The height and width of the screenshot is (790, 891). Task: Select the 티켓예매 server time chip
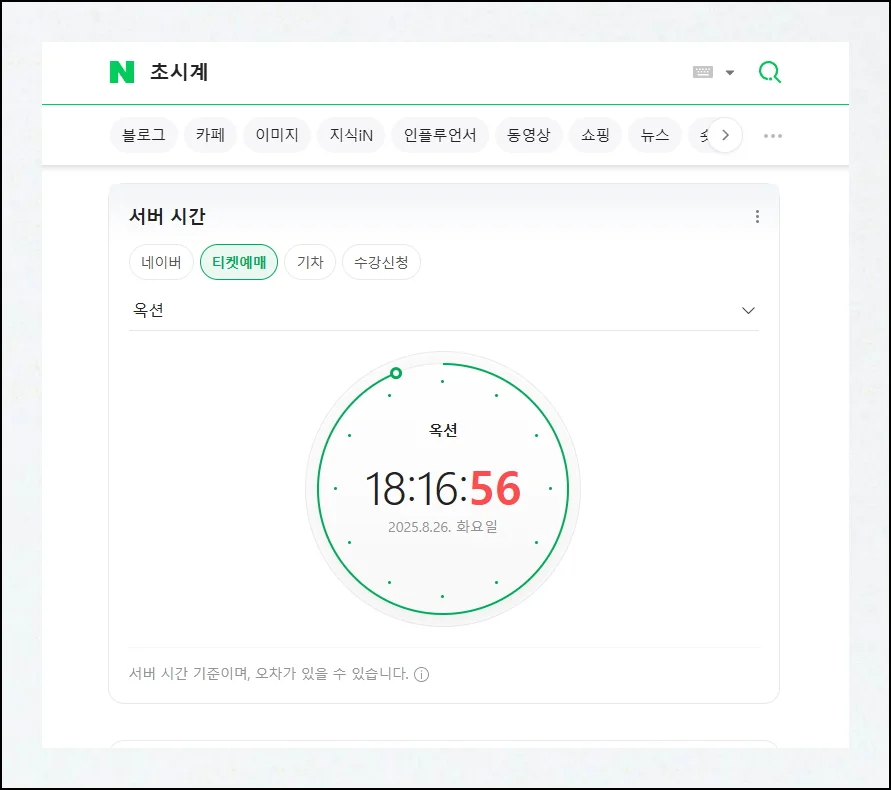tap(239, 263)
